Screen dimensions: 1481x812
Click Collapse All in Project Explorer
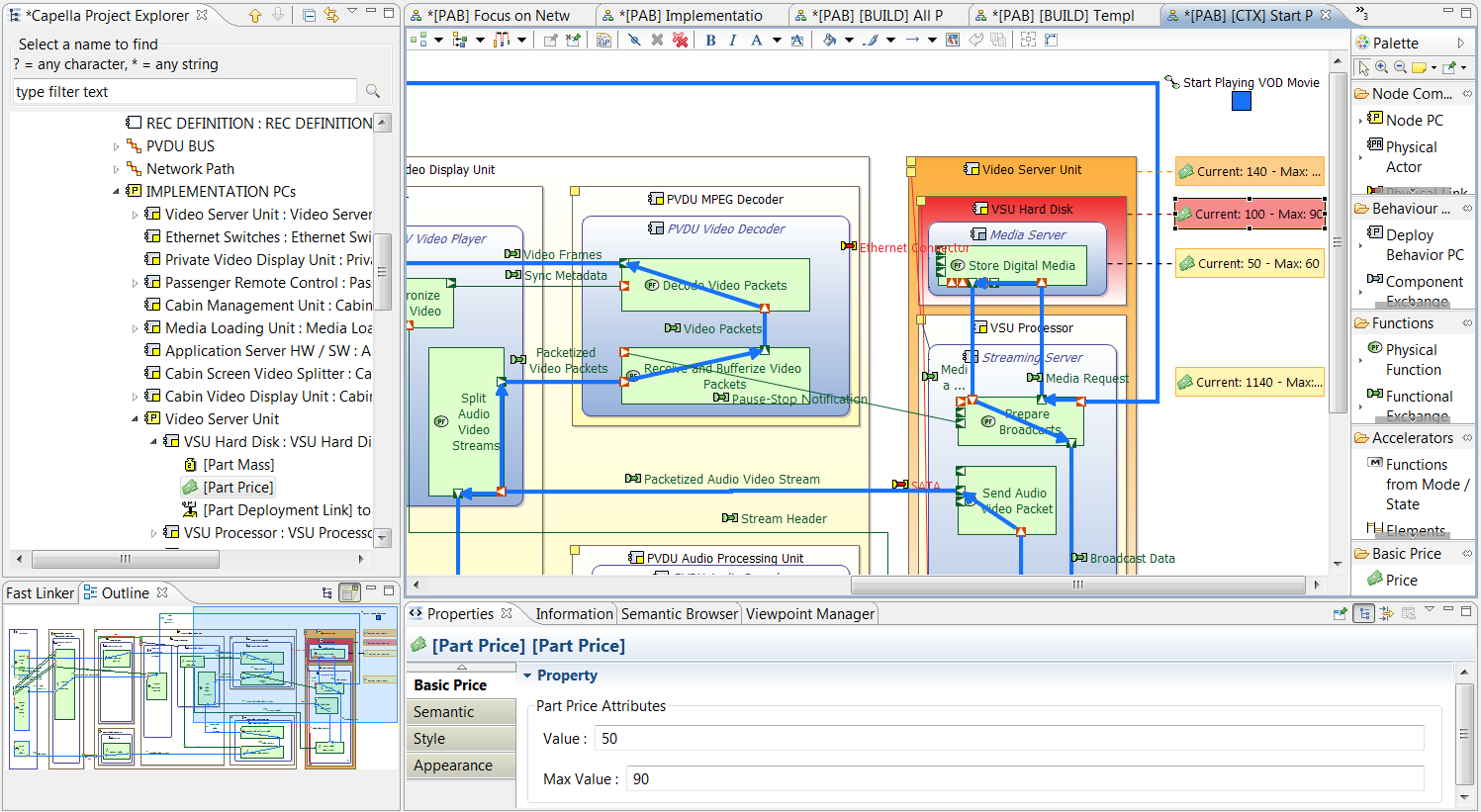tap(310, 15)
